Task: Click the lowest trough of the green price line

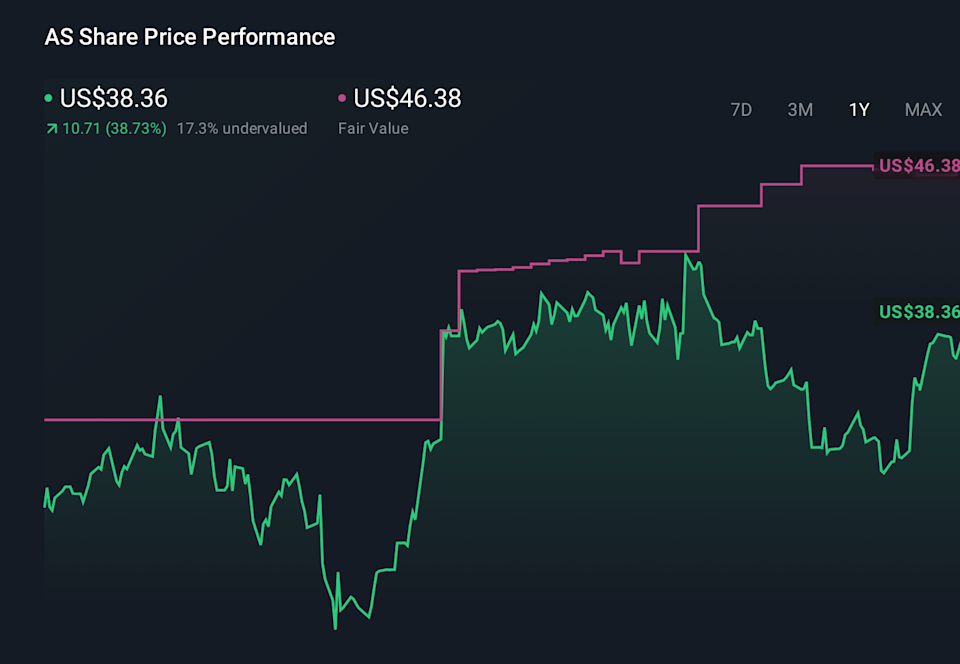Action: [x=335, y=627]
